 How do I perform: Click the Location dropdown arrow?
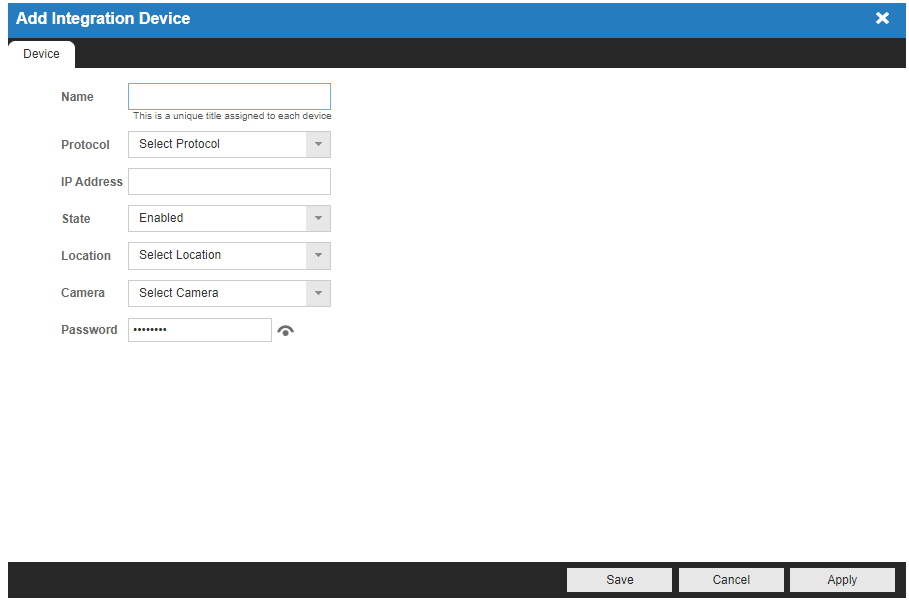(x=318, y=255)
